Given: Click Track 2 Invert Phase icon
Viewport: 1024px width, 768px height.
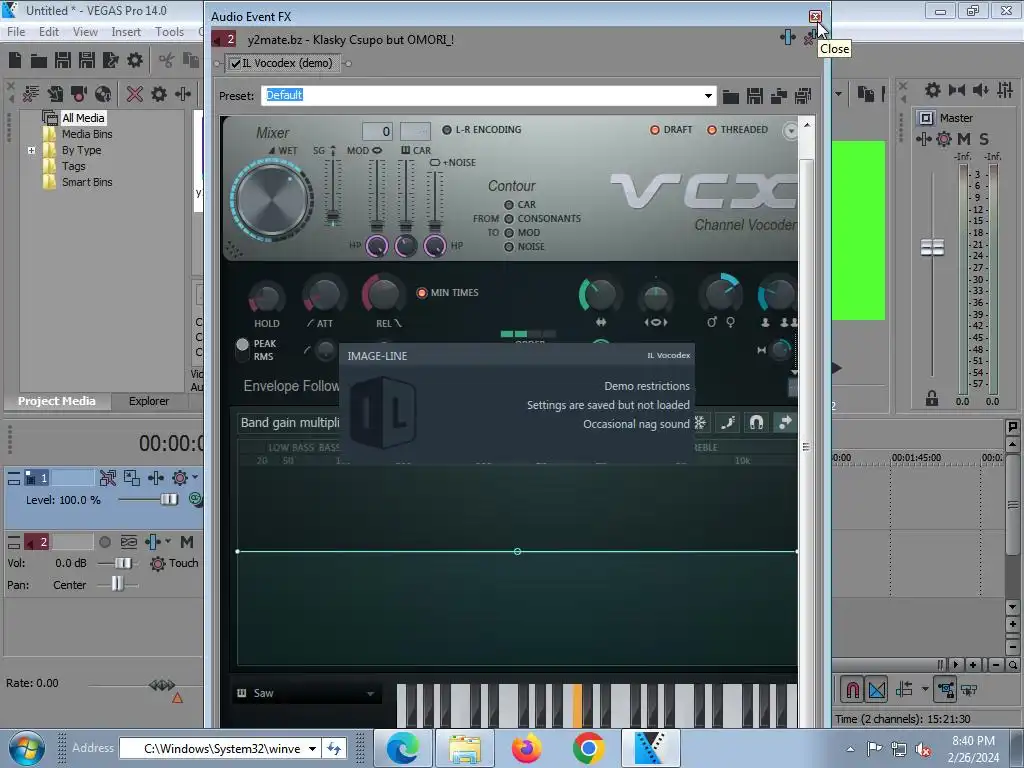Looking at the screenshot, I should [x=129, y=541].
